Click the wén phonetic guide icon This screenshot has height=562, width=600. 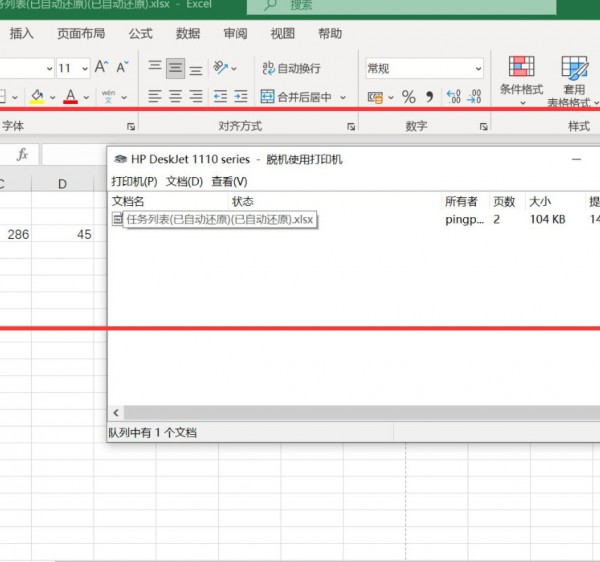point(108,96)
